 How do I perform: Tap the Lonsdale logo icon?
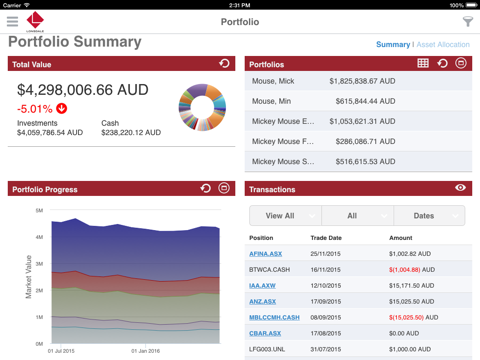[x=35, y=21]
